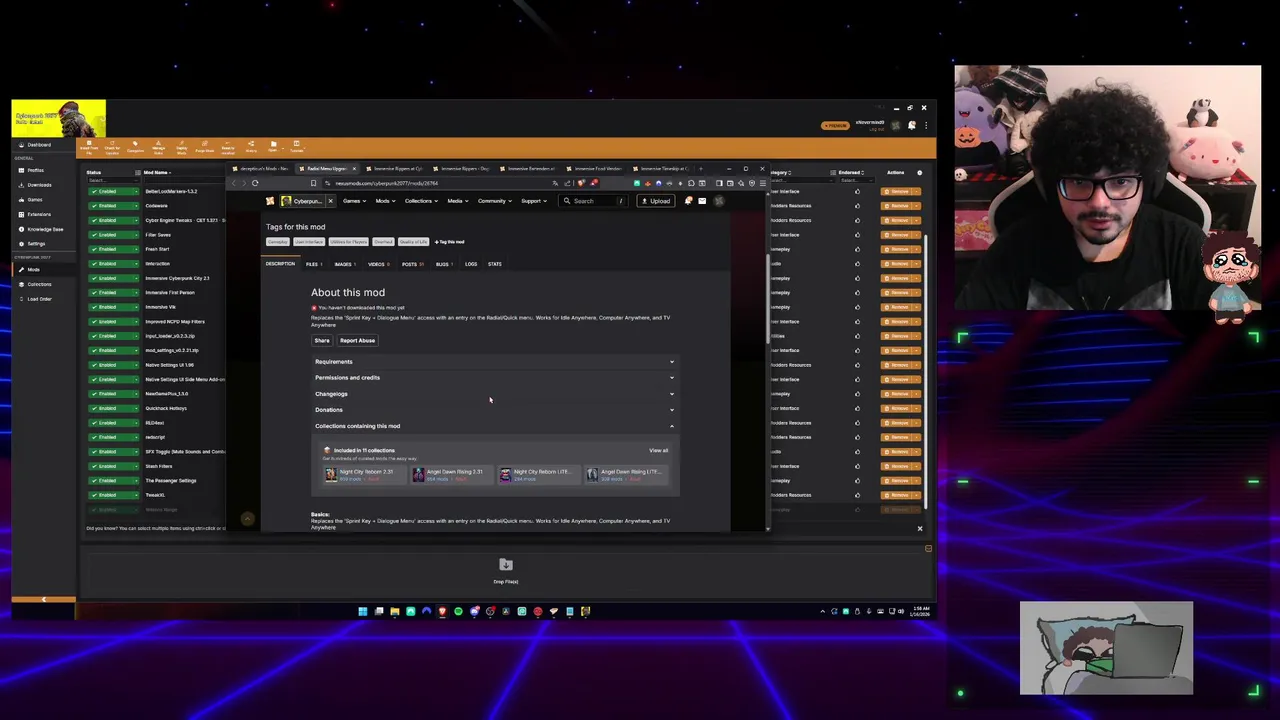This screenshot has height=720, width=1280.
Task: Click the Manage Rules toolbar icon
Action: coord(158,147)
